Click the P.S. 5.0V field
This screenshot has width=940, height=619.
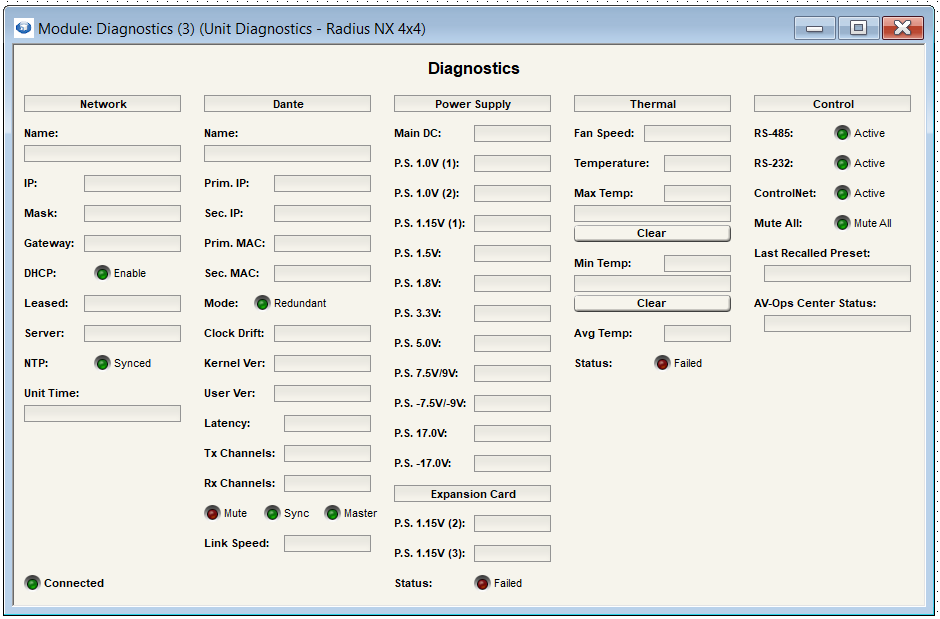[x=513, y=343]
